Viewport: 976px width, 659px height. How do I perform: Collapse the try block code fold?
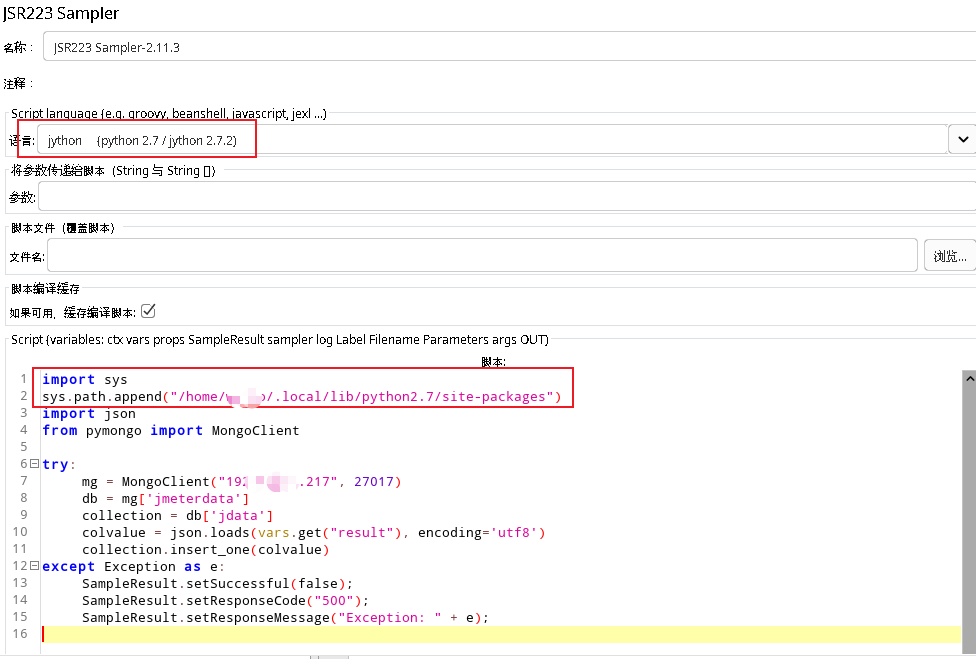(x=32, y=464)
